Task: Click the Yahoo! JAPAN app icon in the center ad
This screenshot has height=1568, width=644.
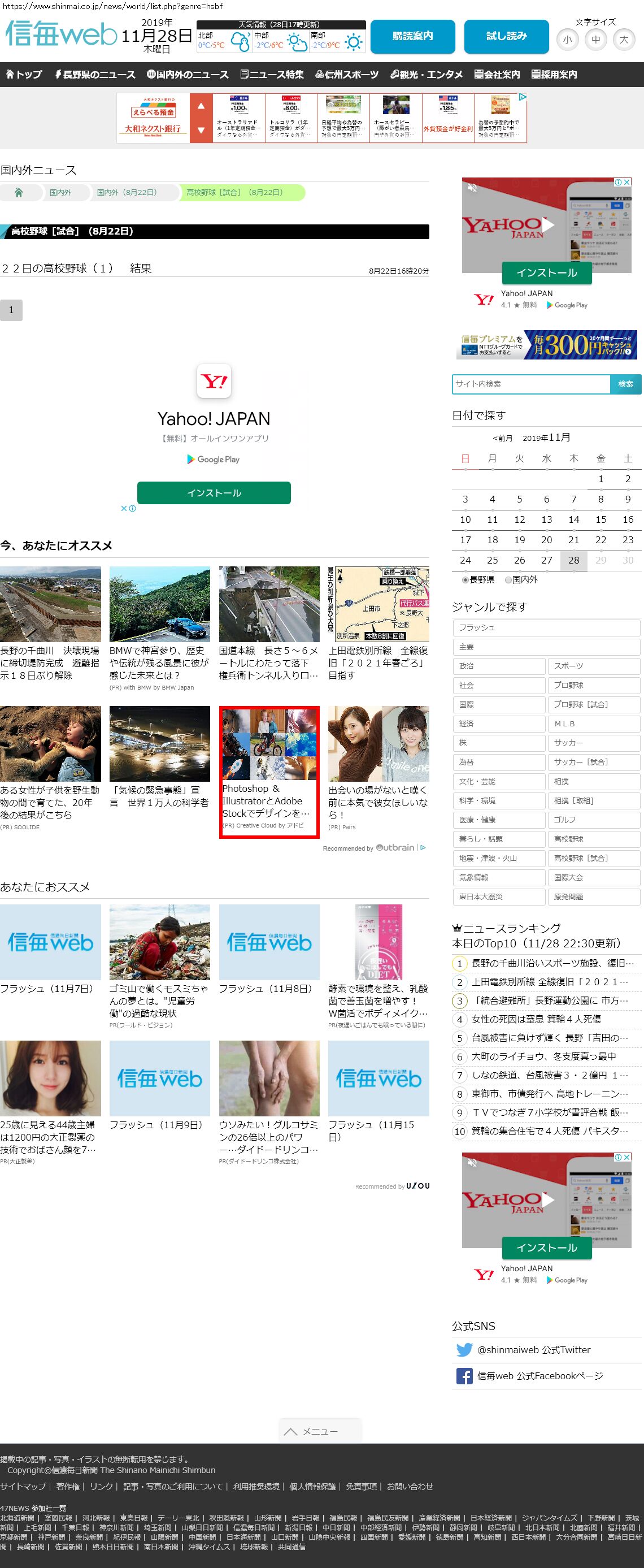Action: [x=214, y=381]
